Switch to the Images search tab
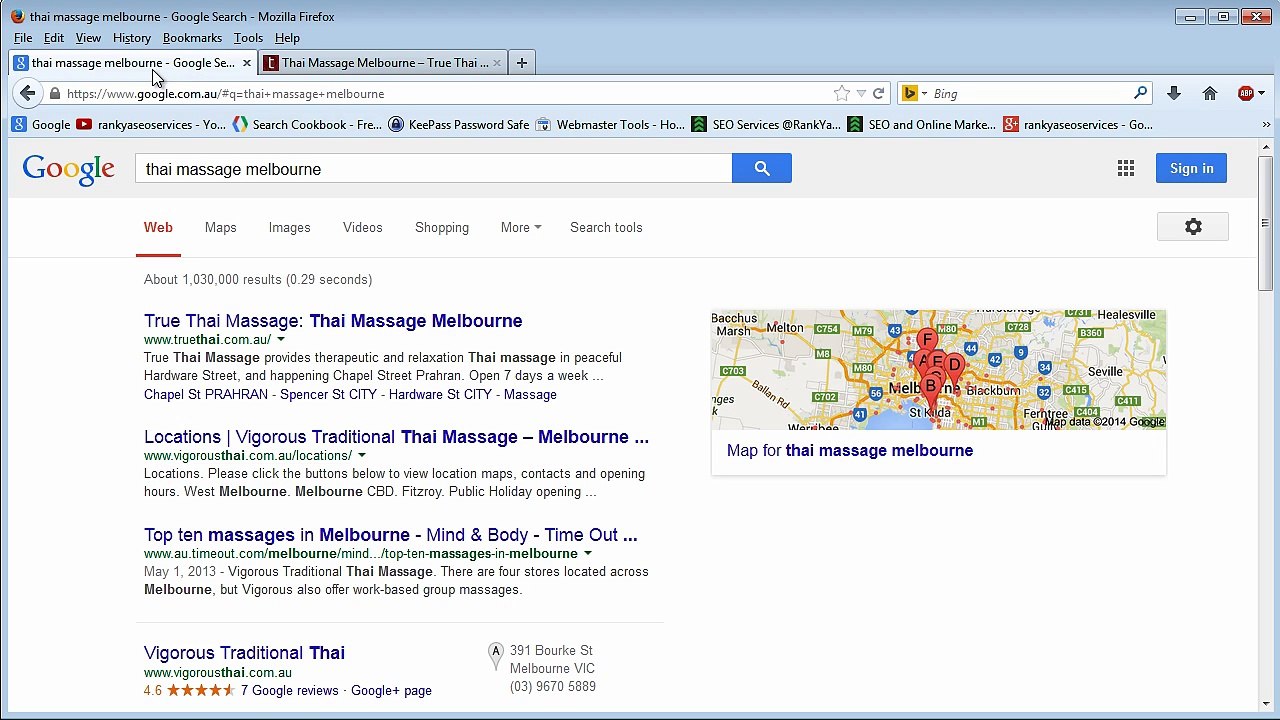 (289, 227)
